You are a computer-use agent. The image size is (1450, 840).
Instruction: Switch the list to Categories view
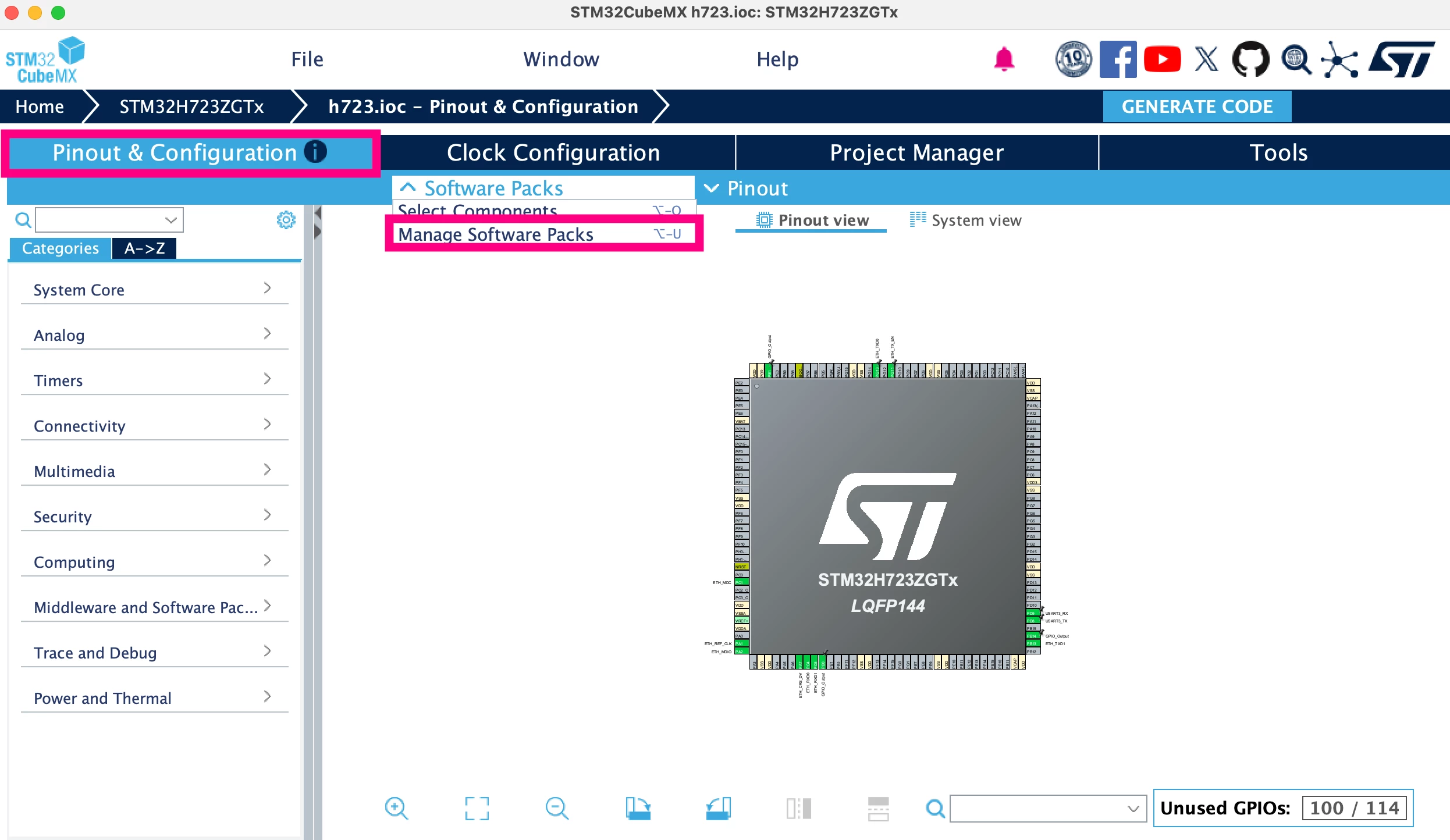click(60, 248)
